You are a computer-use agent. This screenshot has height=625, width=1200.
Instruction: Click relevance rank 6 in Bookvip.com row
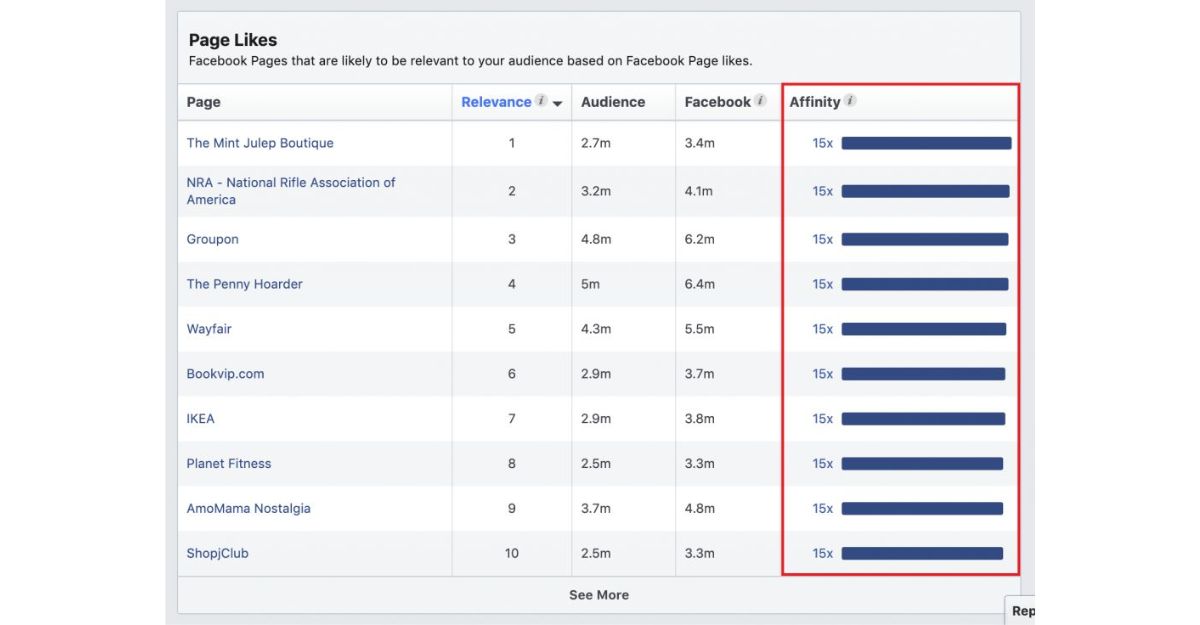(512, 374)
